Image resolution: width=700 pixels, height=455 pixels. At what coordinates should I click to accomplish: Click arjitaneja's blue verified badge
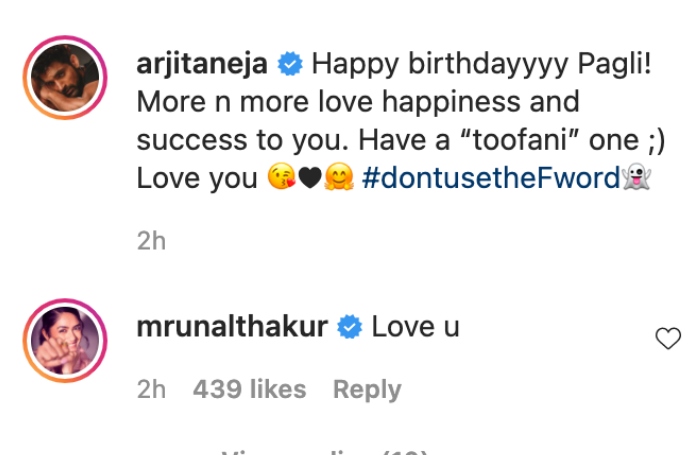(290, 65)
